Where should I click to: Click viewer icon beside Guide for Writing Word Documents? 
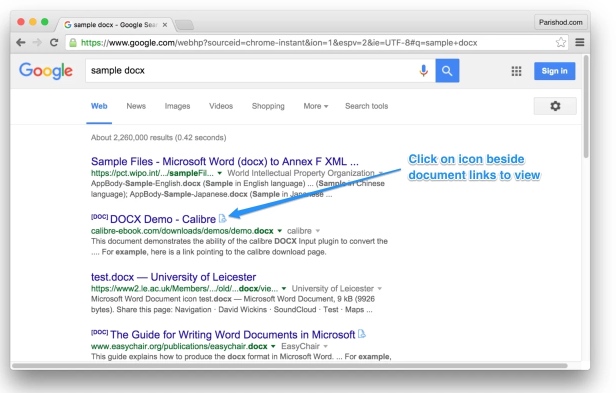[362, 334]
